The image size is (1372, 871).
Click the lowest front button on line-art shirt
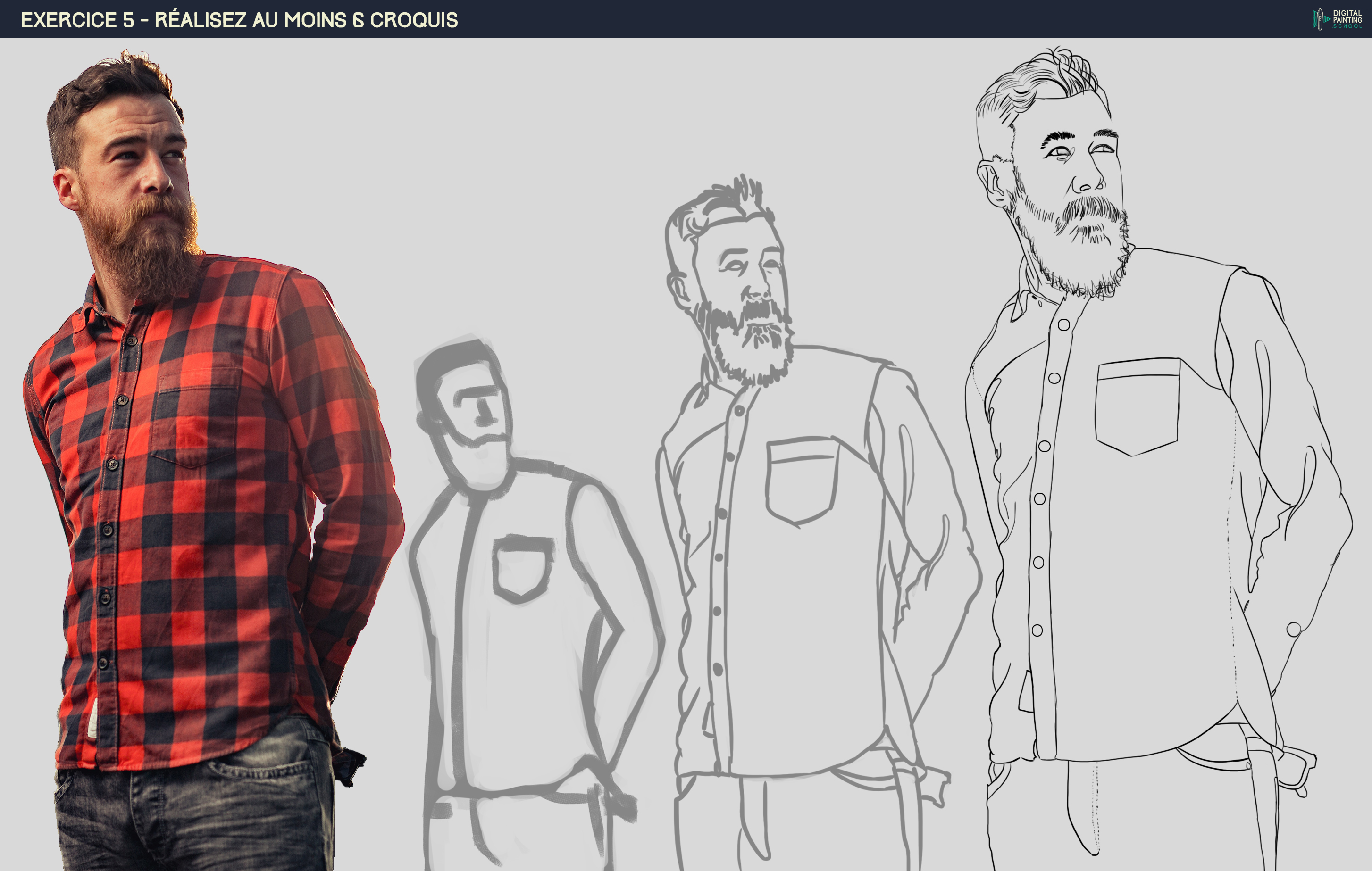1037,630
